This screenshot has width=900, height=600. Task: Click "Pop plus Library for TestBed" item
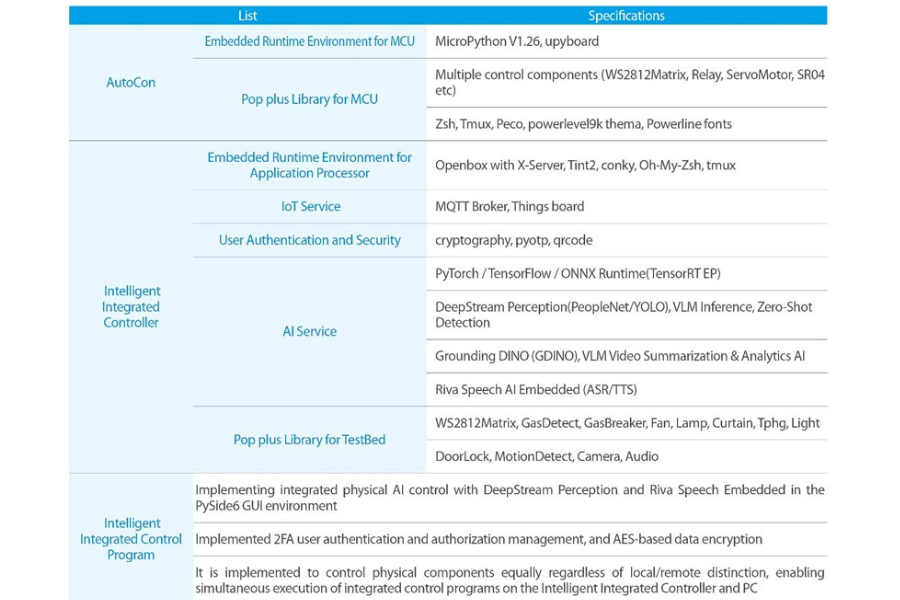(309, 439)
